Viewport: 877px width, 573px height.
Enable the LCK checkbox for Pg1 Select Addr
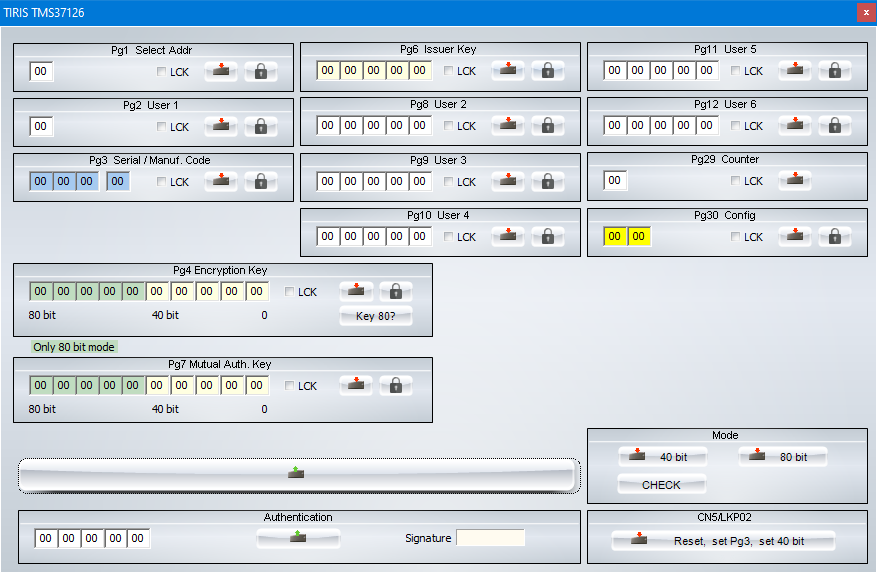pos(161,71)
